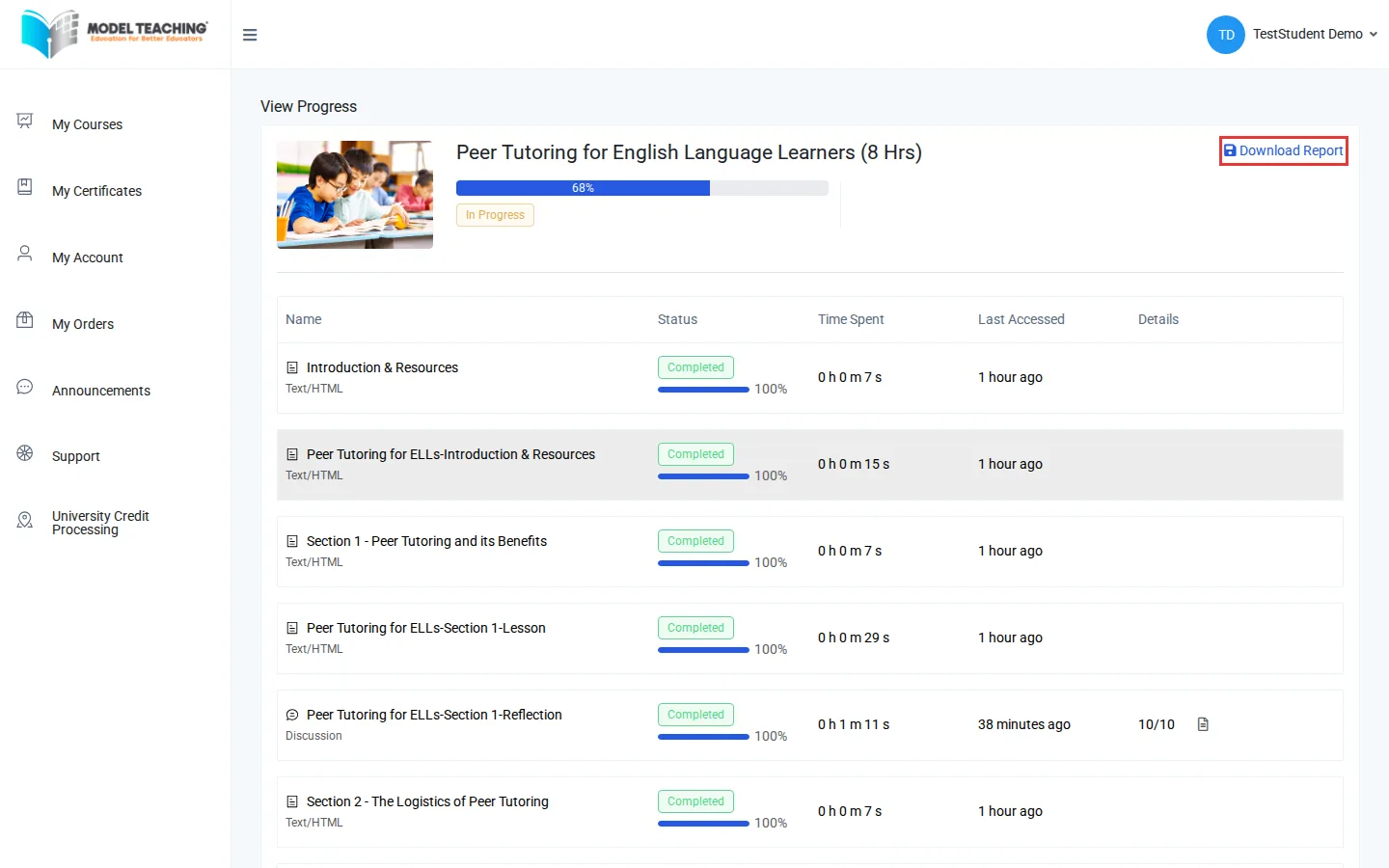Click the 68% course progress bar
The width and height of the screenshot is (1389, 868).
point(642,188)
